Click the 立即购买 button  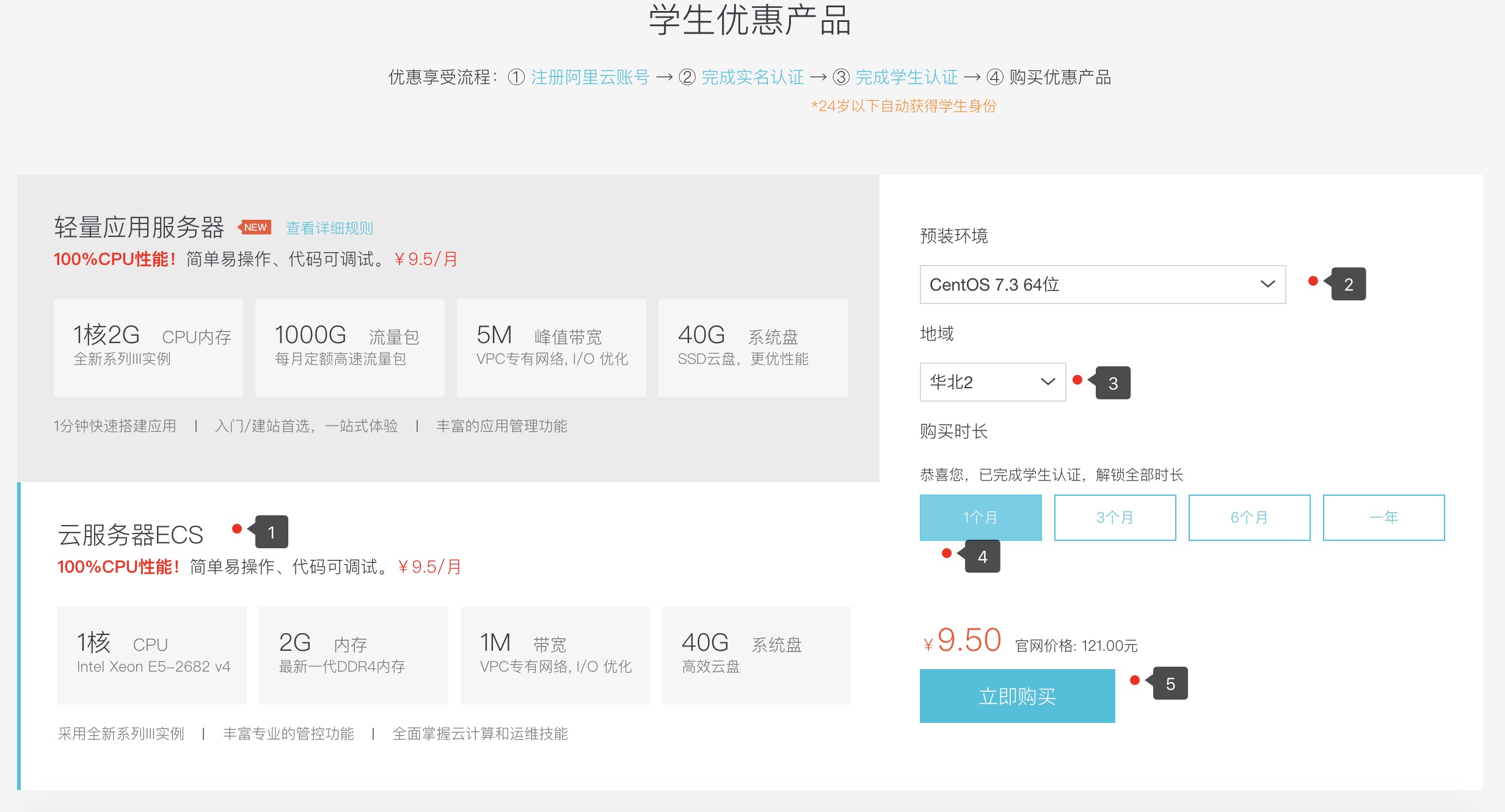(1017, 696)
